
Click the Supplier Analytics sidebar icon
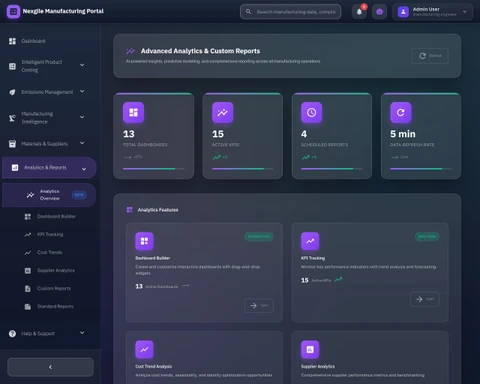(28, 271)
